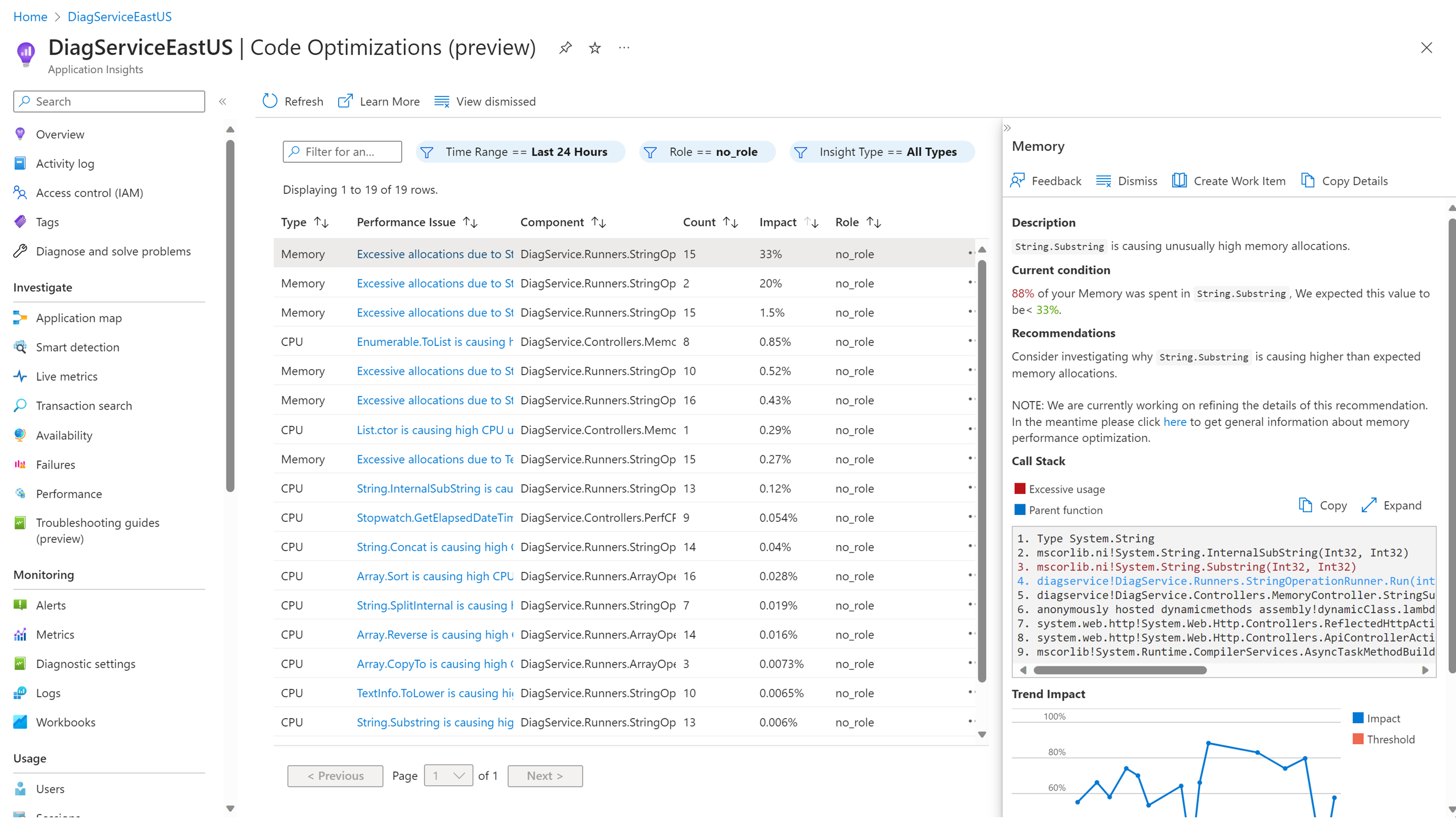Open the Enumerable.ToList performance issue link
Viewport: 1456px width, 819px height.
[x=434, y=341]
